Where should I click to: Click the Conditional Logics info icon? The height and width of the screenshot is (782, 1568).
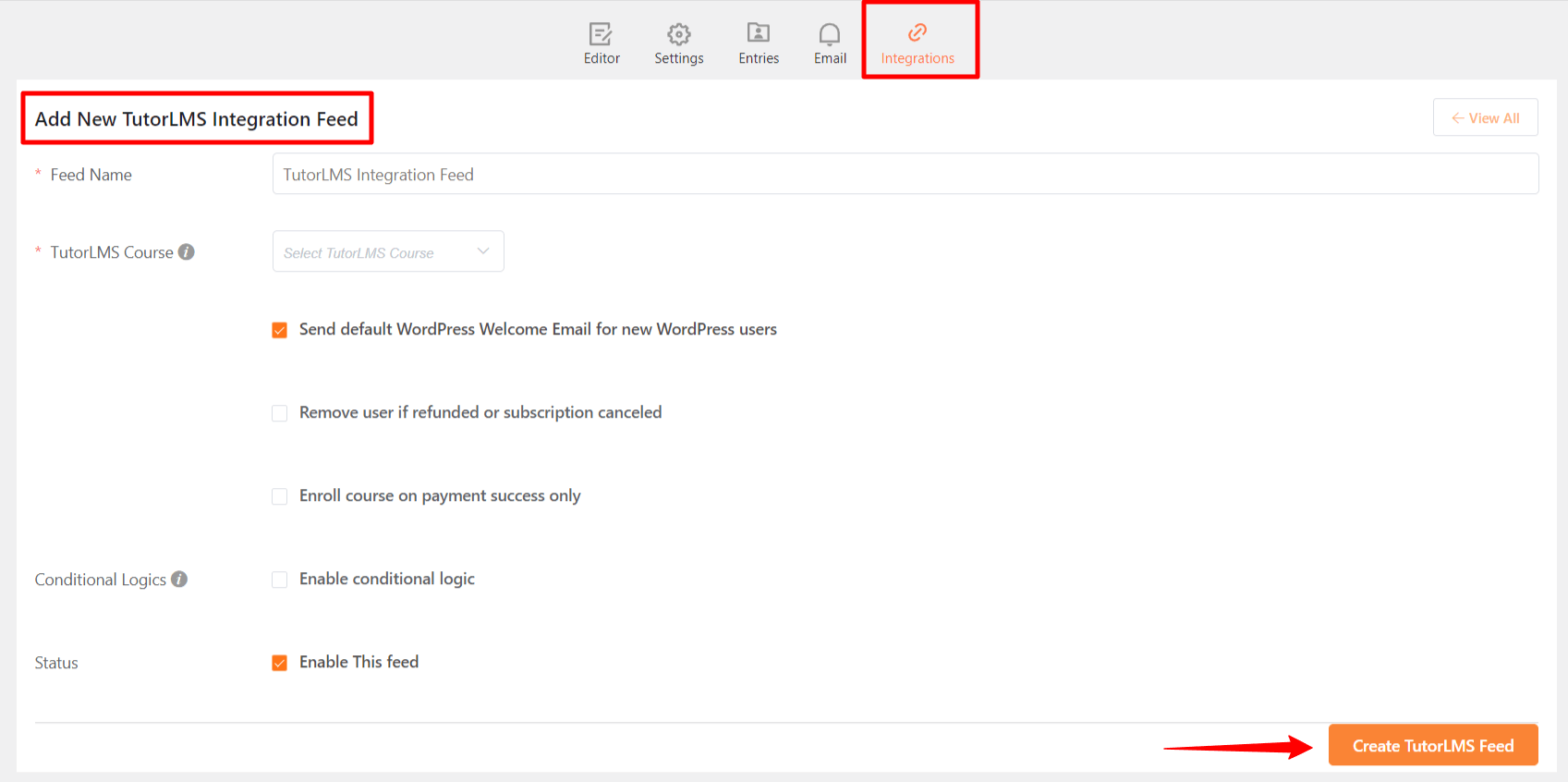[x=179, y=579]
